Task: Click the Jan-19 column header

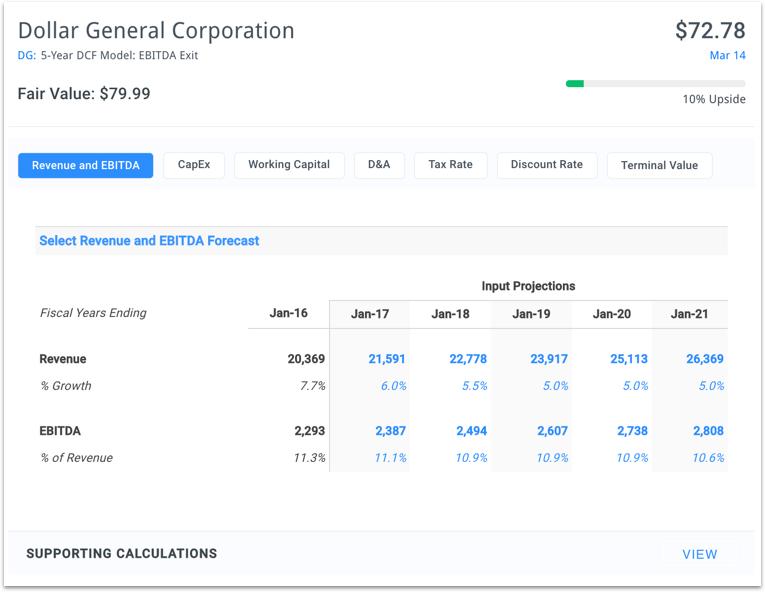Action: pyautogui.click(x=531, y=314)
